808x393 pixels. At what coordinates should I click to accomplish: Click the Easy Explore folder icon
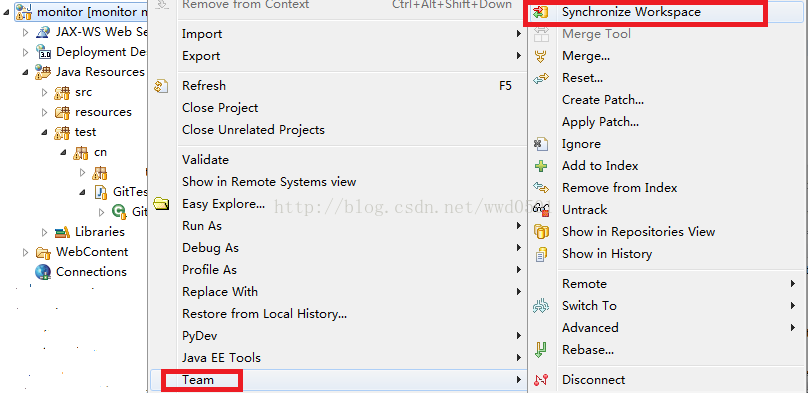coord(161,204)
